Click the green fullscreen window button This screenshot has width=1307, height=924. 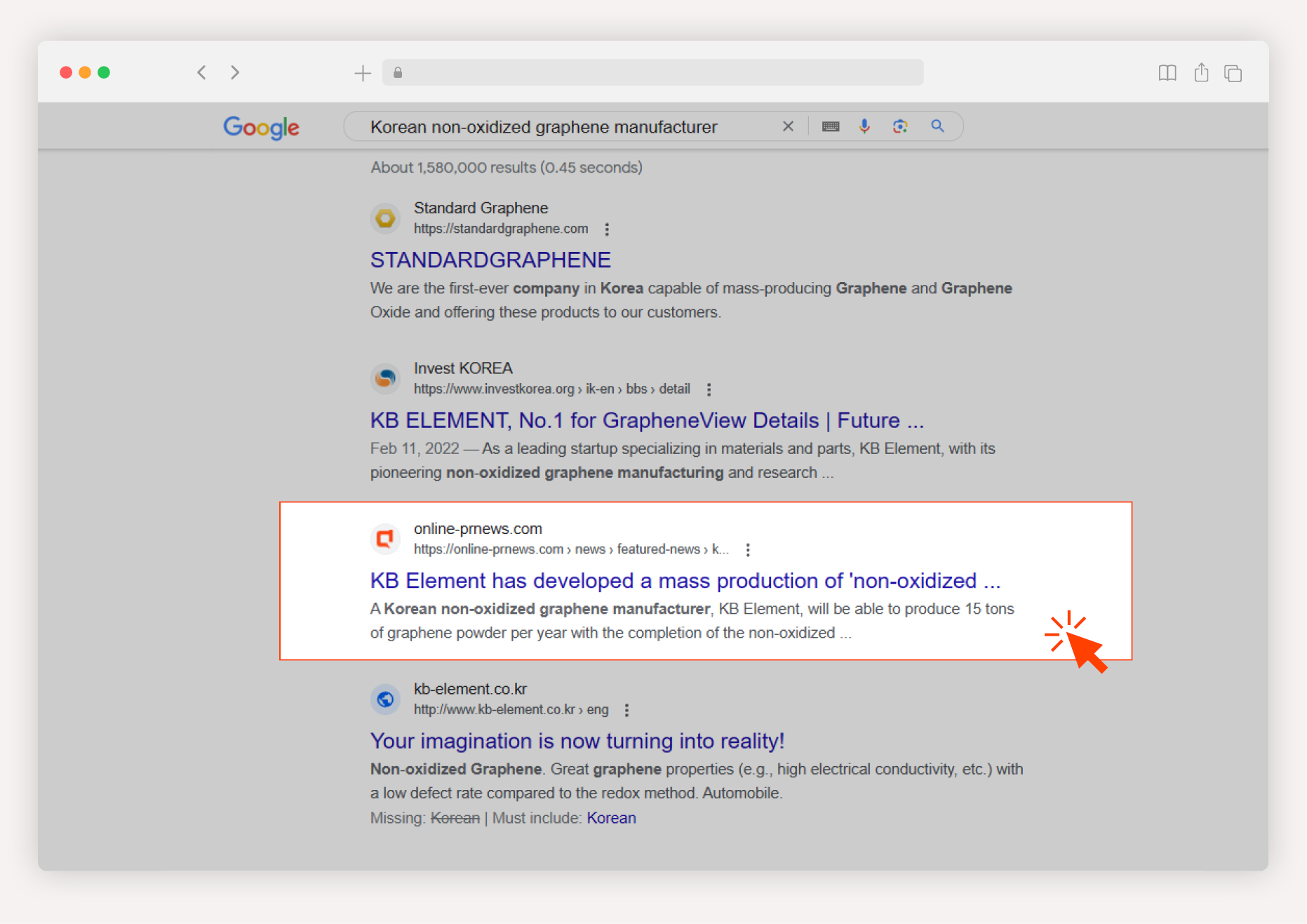point(104,72)
